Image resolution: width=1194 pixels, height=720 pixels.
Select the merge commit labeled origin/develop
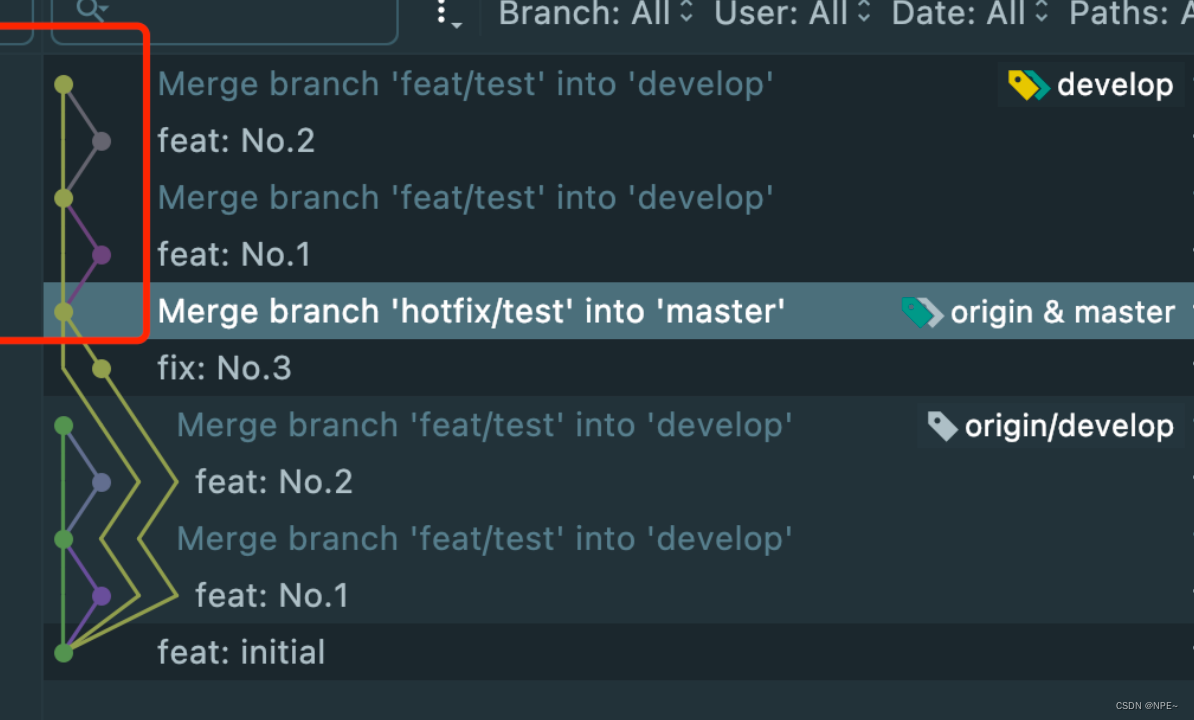pyautogui.click(x=484, y=426)
